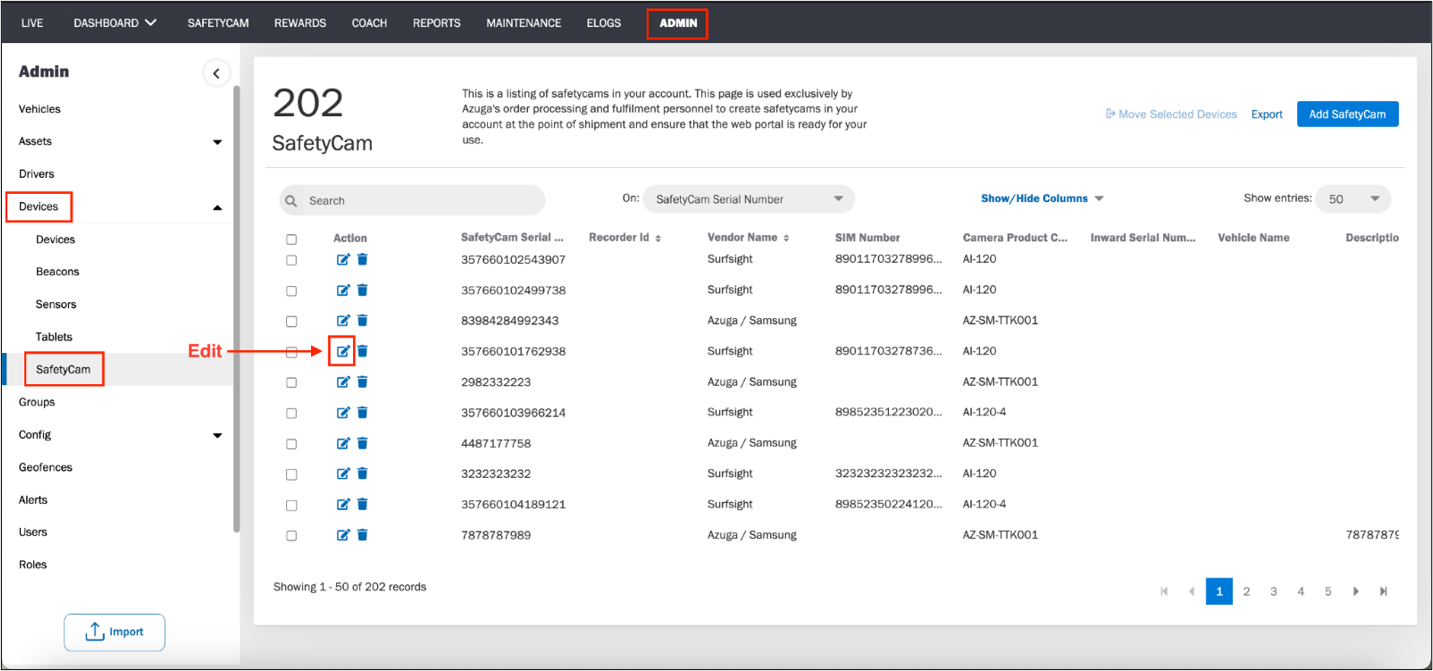Go to SAFETYCAM top tab
Image resolution: width=1433 pixels, height=671 pixels.
point(218,23)
